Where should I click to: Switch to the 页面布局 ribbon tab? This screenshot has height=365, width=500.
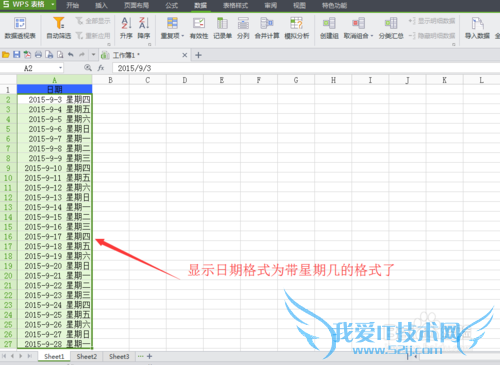click(x=137, y=5)
